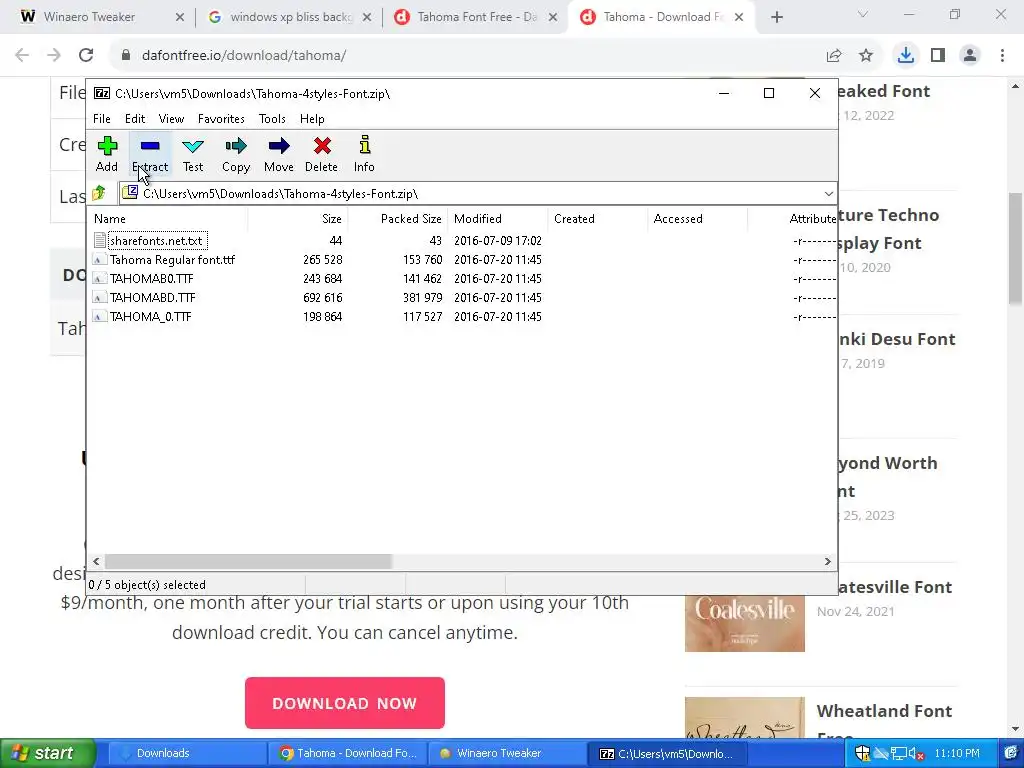Viewport: 1024px width, 768px height.
Task: Toggle Chrome side panel icon
Action: click(x=938, y=56)
